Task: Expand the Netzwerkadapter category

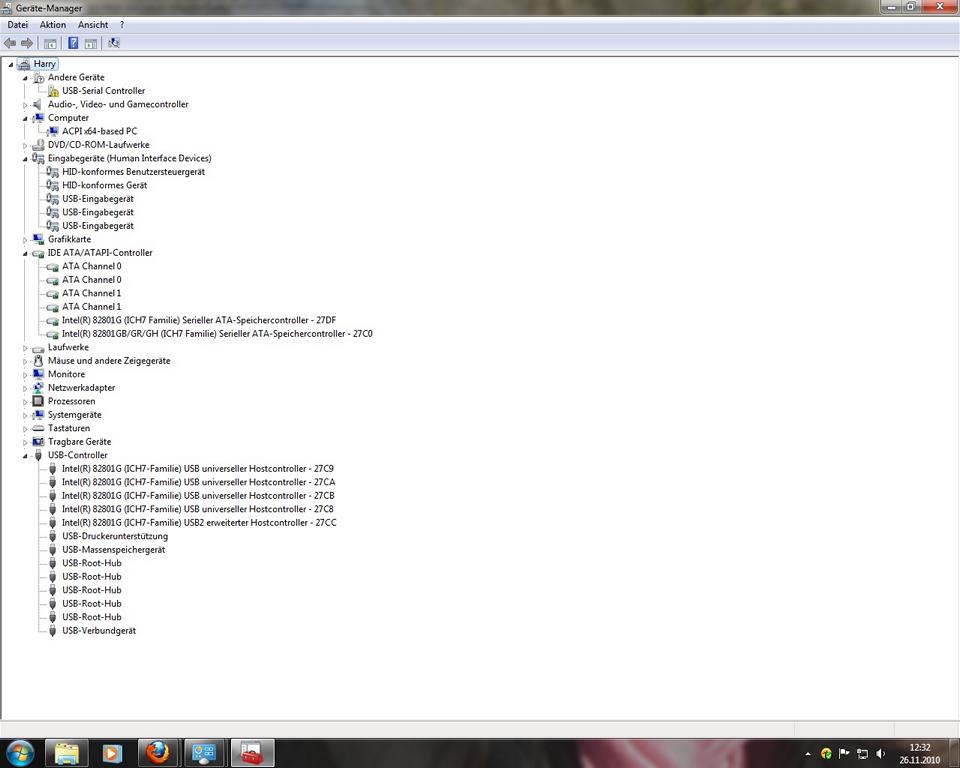Action: point(25,388)
